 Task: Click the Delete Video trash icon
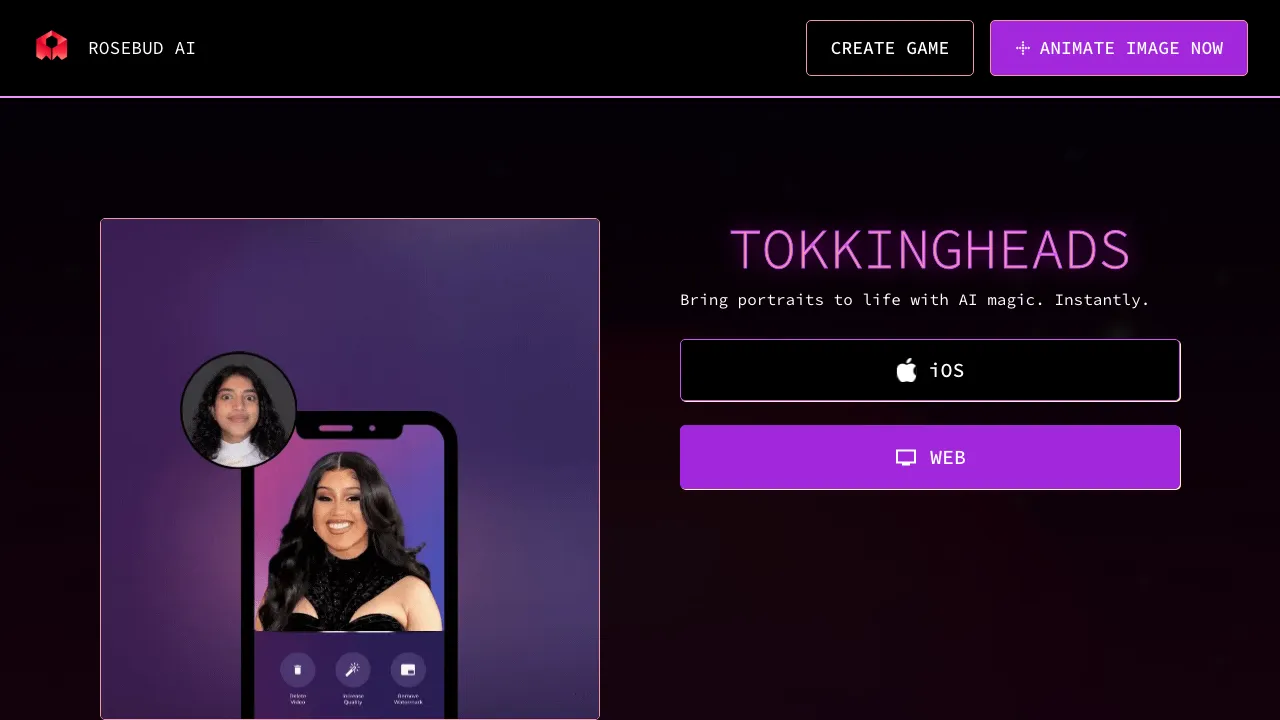[297, 670]
